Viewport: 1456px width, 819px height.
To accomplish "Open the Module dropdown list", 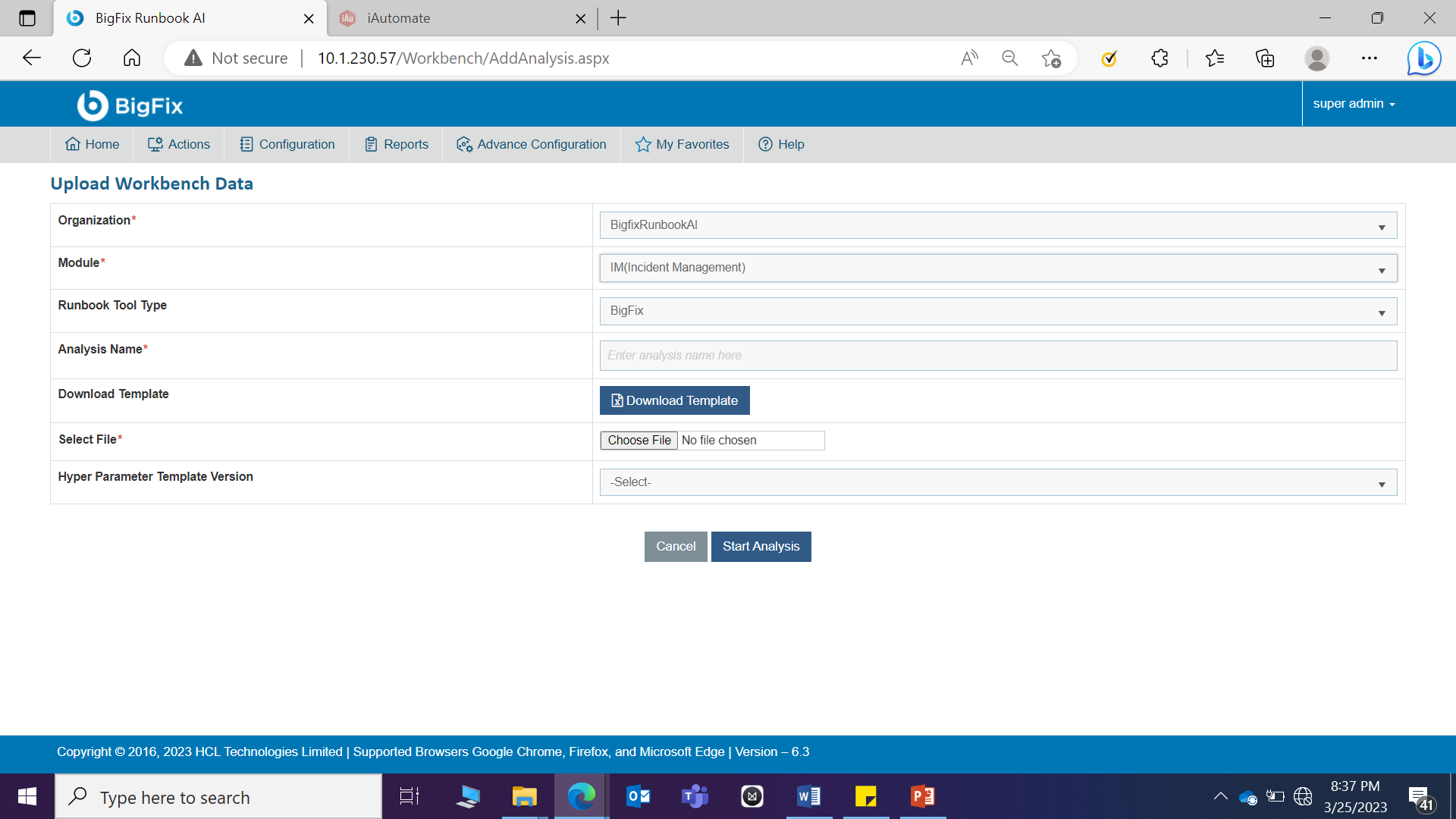I will point(997,268).
